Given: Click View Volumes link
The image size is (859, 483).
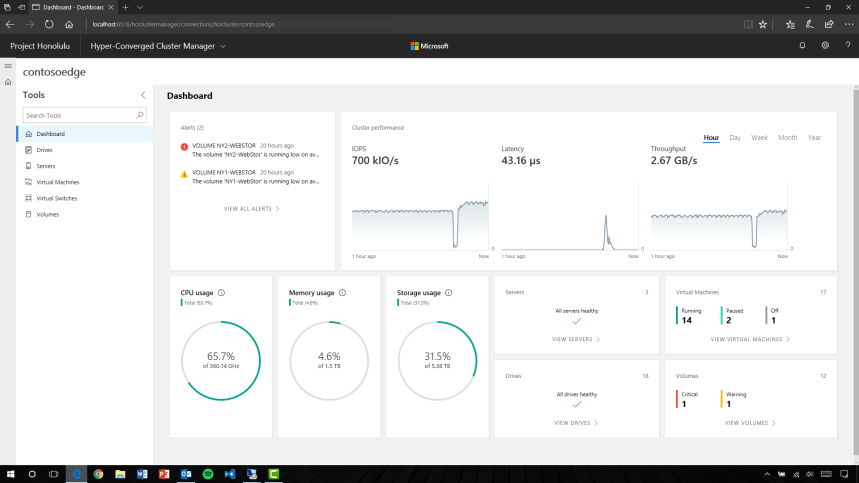Looking at the screenshot, I should point(750,423).
